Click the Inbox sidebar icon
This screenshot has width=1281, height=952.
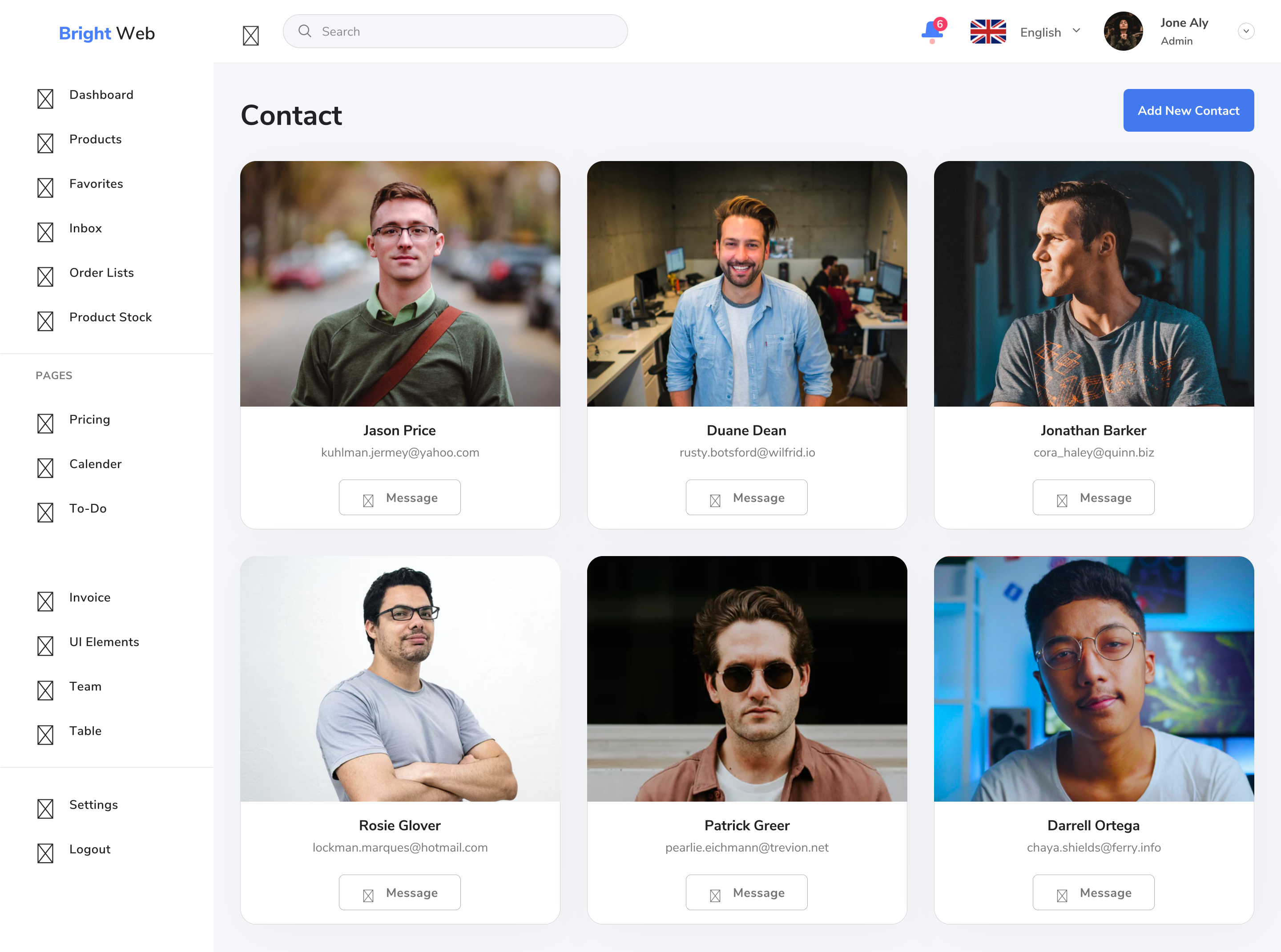[x=45, y=228]
